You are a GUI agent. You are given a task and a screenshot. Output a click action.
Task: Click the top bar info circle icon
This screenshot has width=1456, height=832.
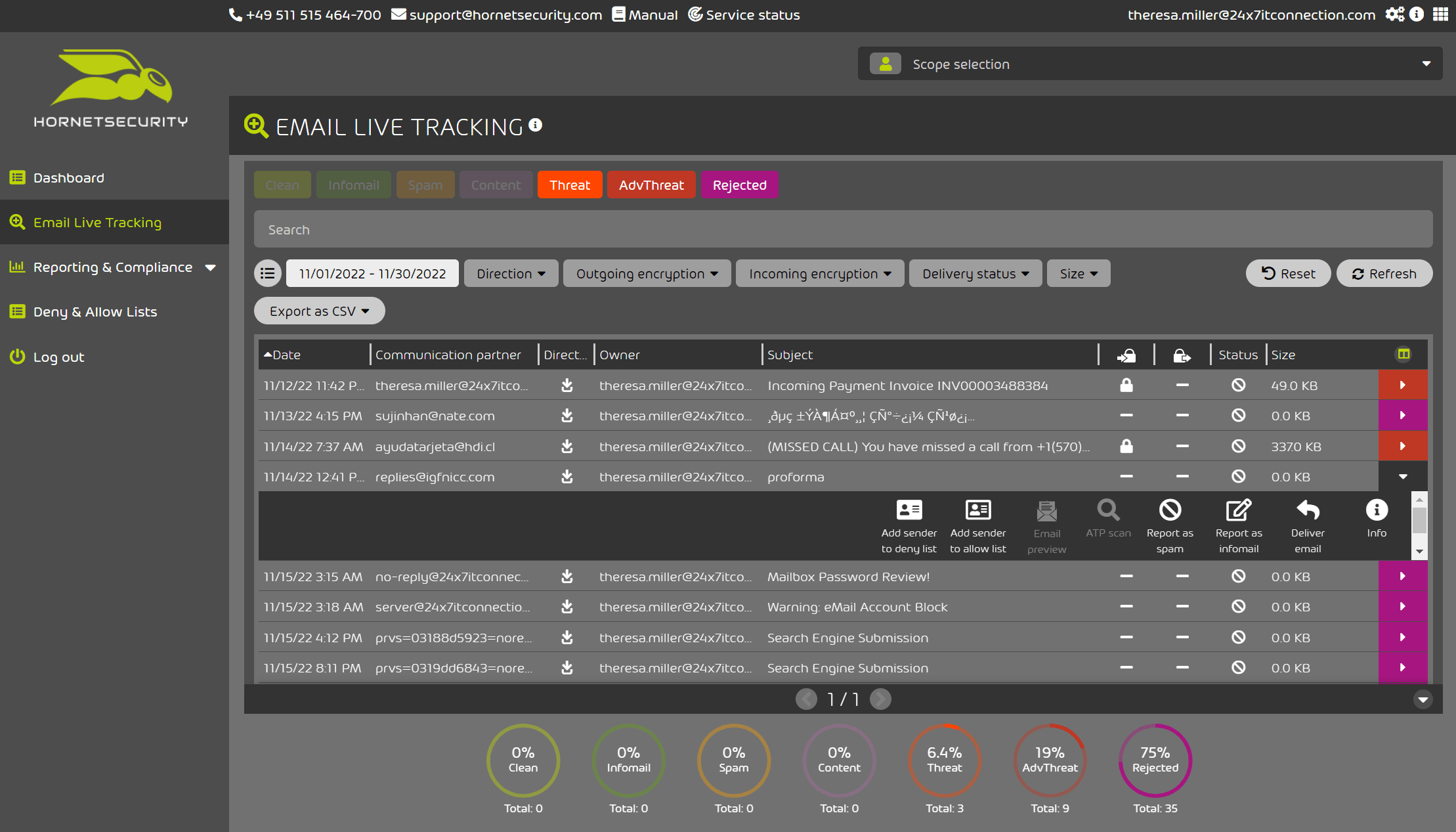[x=1417, y=14]
